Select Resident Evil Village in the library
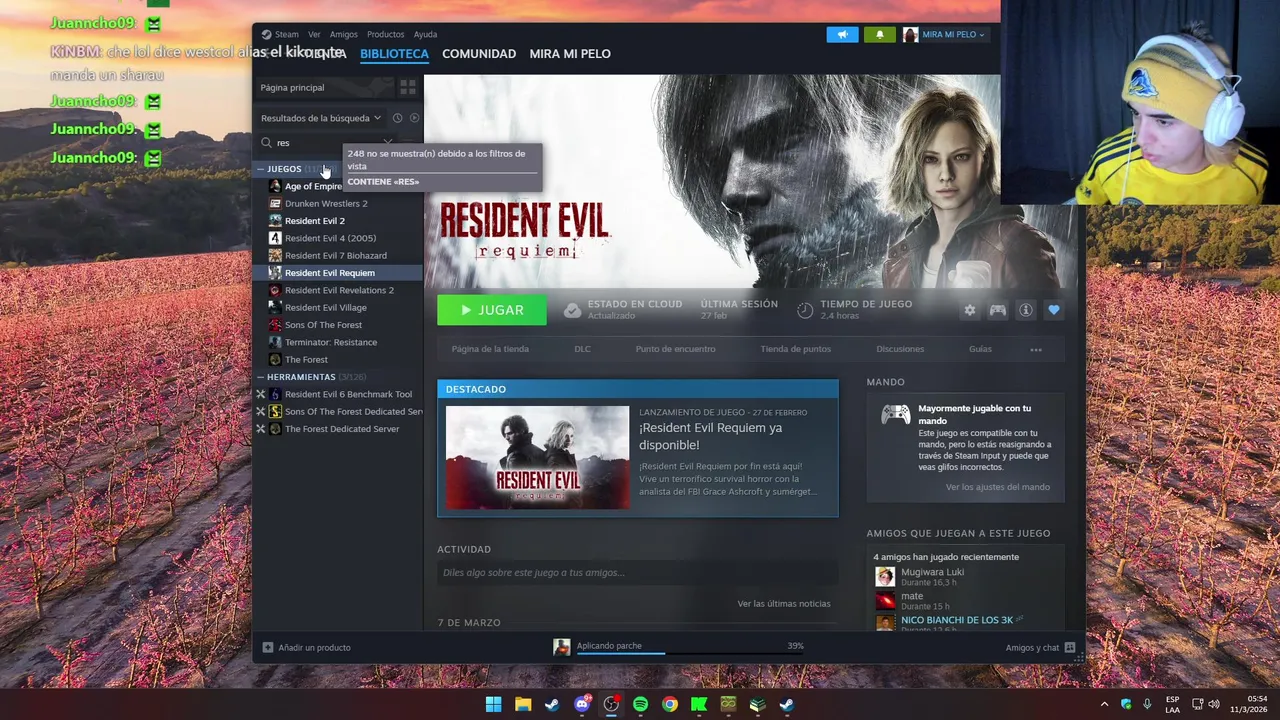 (325, 307)
